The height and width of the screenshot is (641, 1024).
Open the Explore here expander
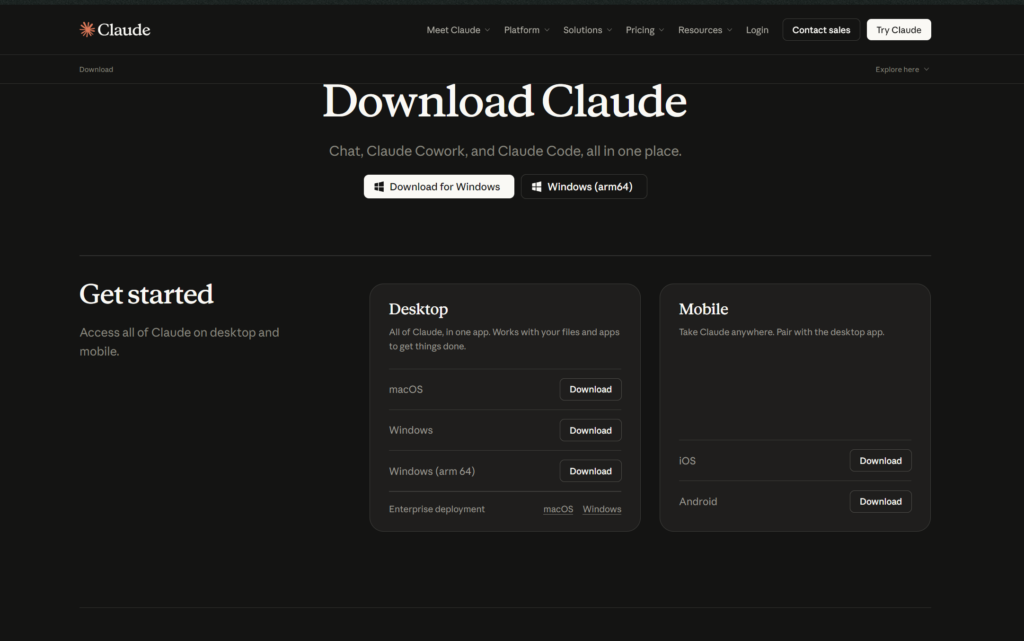coord(902,70)
